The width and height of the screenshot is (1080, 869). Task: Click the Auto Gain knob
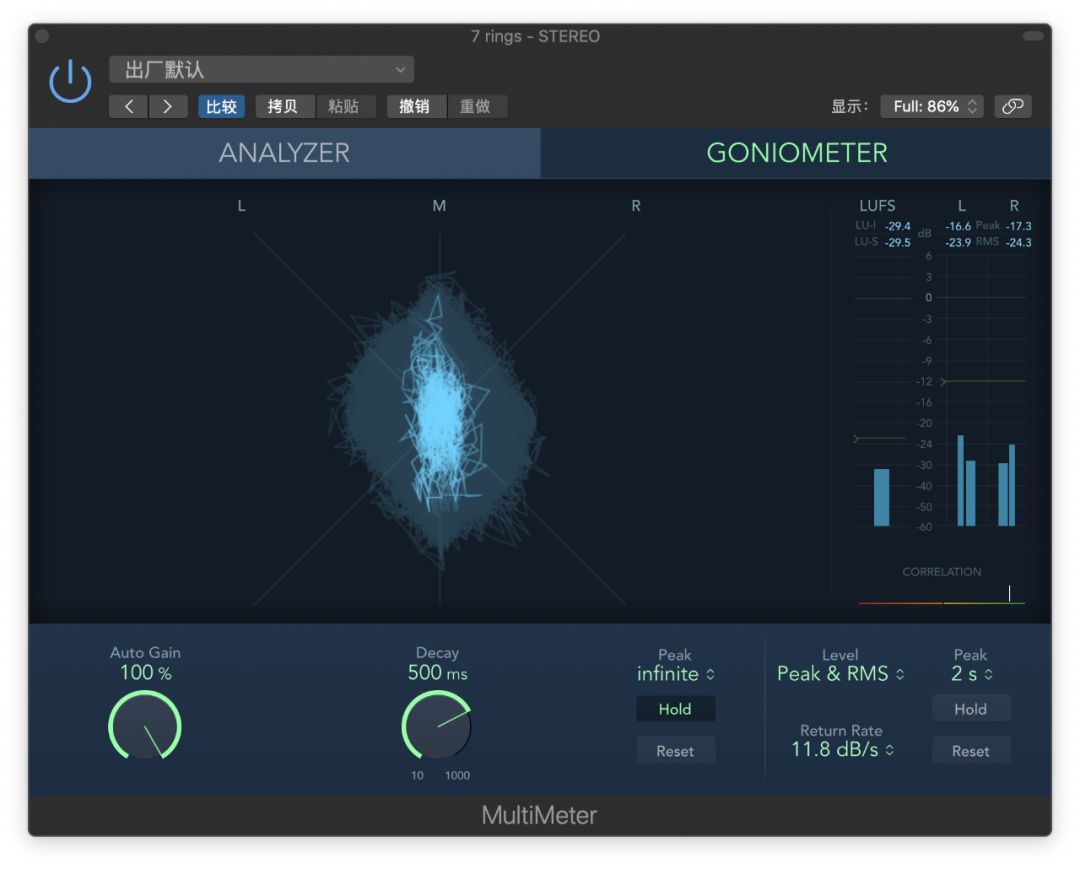[145, 726]
